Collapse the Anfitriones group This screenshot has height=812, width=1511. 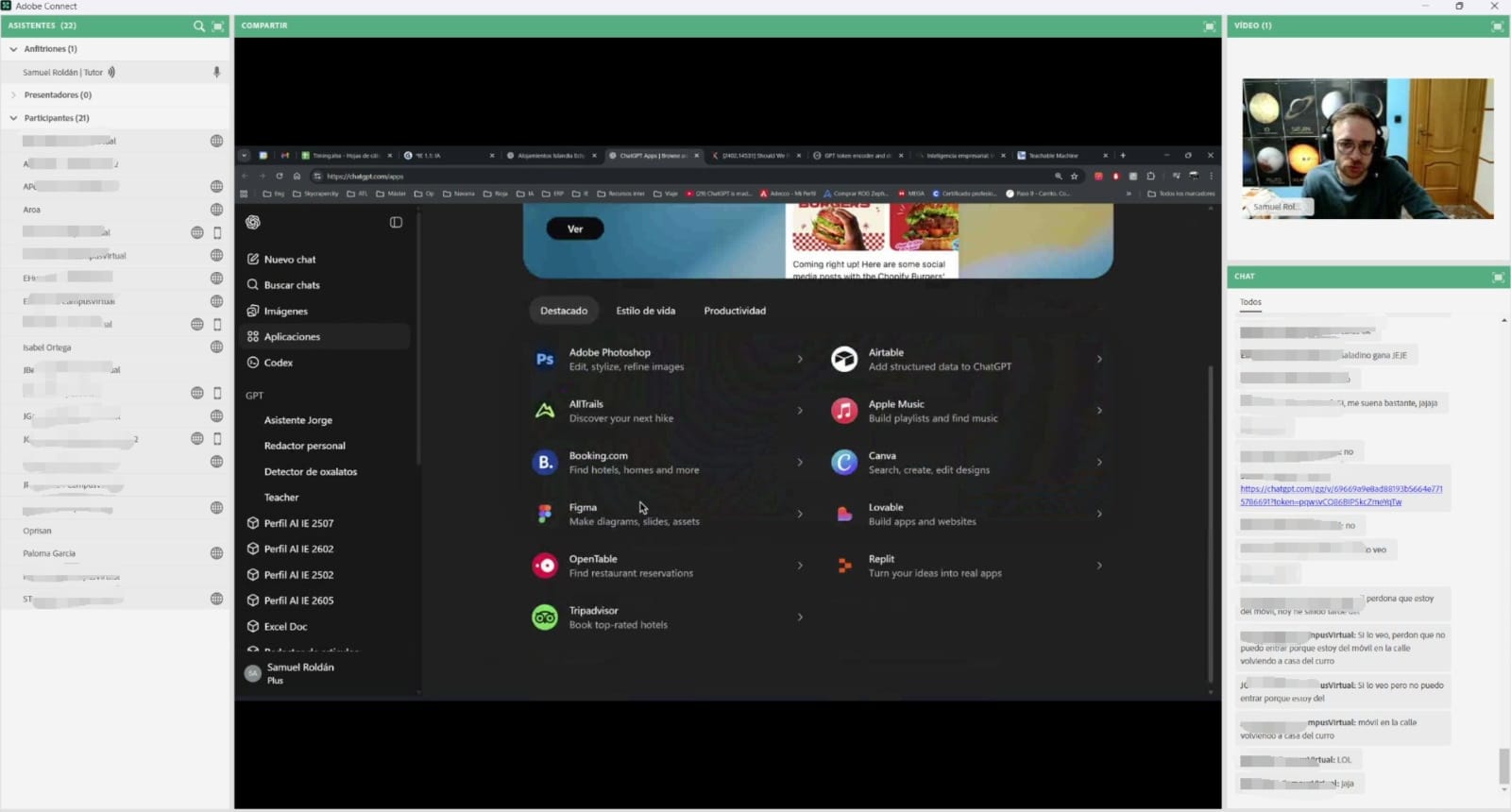point(13,49)
